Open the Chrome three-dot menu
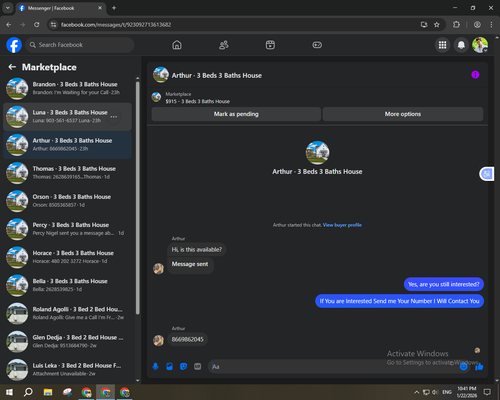 pos(491,25)
